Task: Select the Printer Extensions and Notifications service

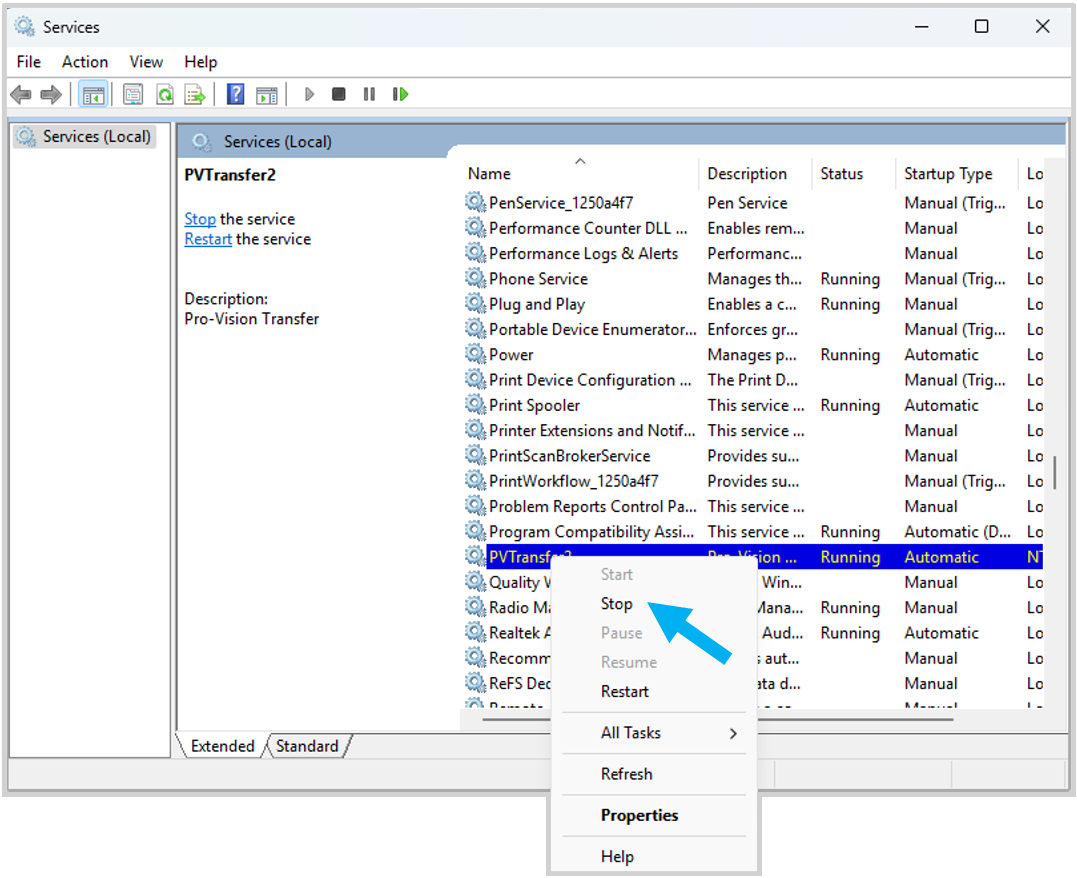Action: coord(753,431)
